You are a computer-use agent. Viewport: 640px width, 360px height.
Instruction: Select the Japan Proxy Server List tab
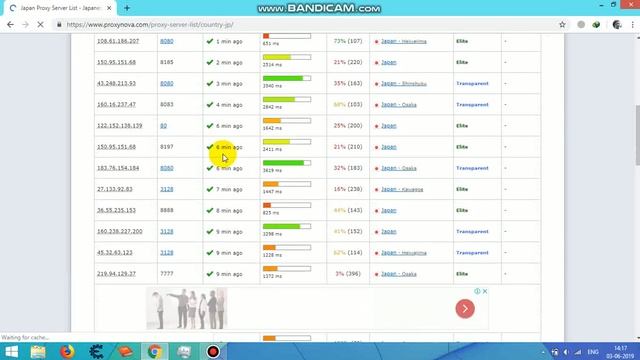pos(60,8)
